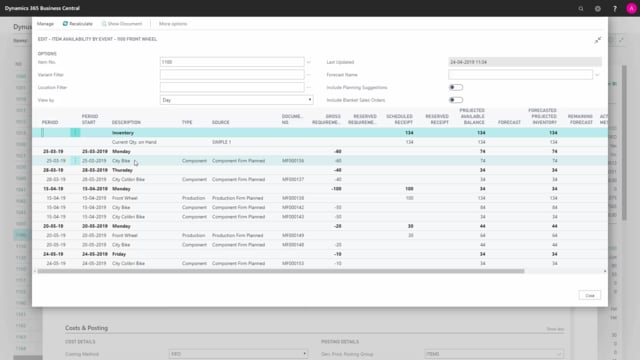Sort by the Source column header

click(220, 122)
